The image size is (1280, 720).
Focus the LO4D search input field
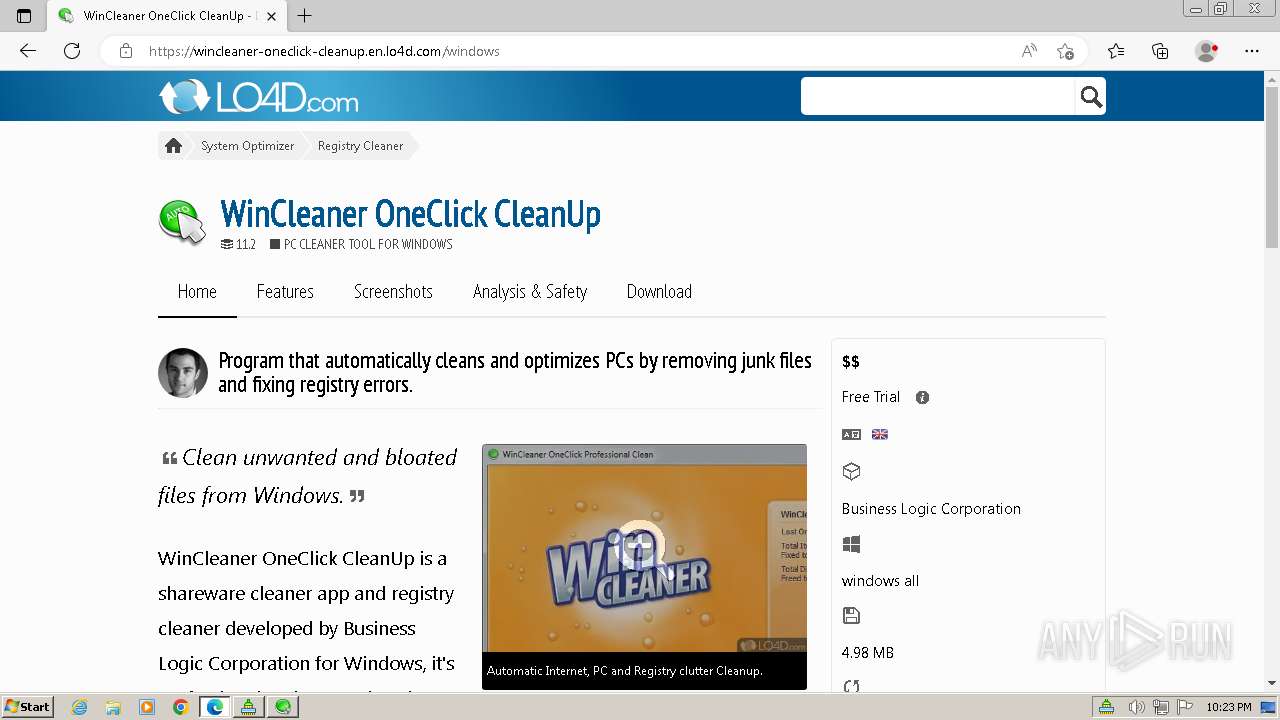click(938, 97)
